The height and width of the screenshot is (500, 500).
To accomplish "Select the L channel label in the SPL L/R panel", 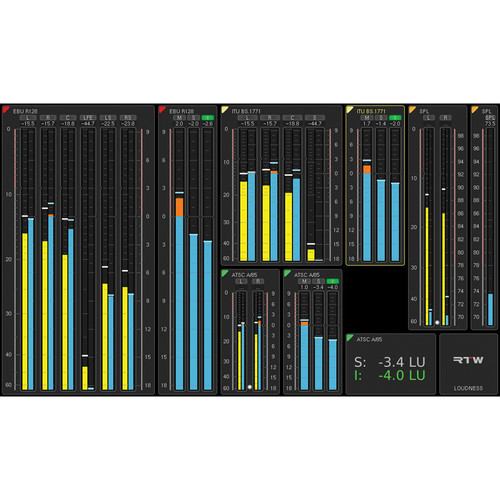I will [429, 118].
